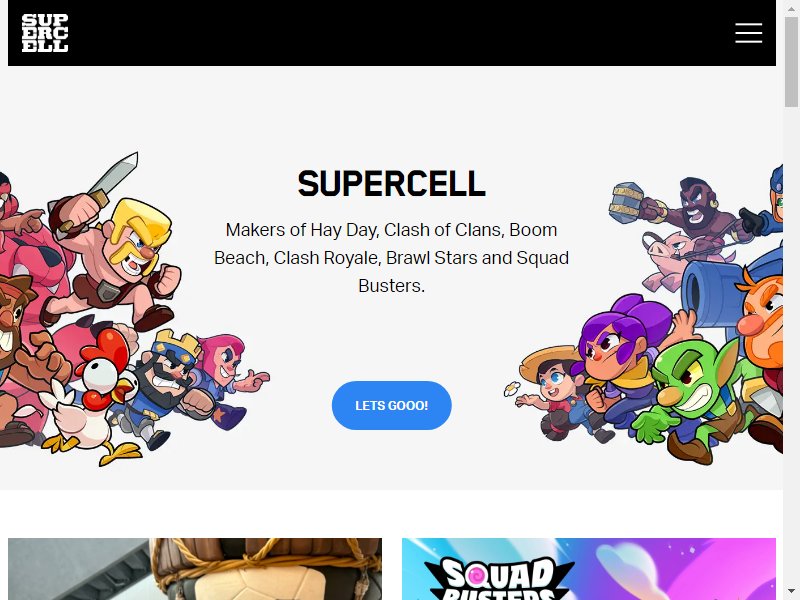Viewport: 800px width, 600px height.
Task: Open the hamburger menu
Action: (x=748, y=33)
